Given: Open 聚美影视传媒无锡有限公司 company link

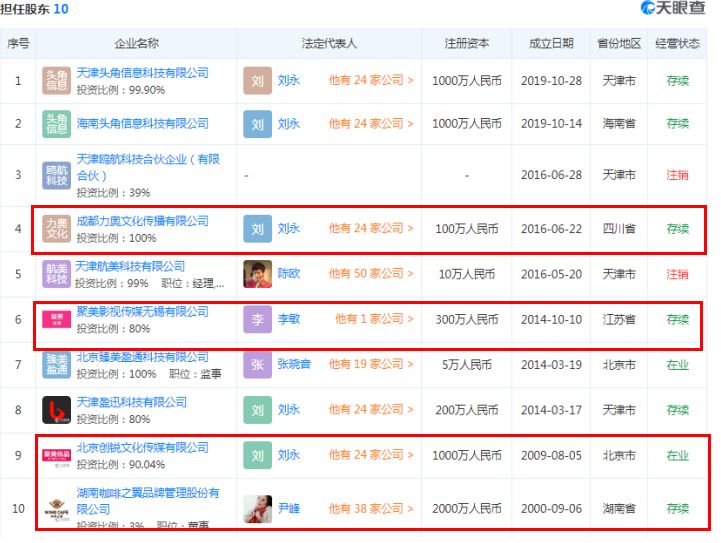Looking at the screenshot, I should [x=143, y=311].
